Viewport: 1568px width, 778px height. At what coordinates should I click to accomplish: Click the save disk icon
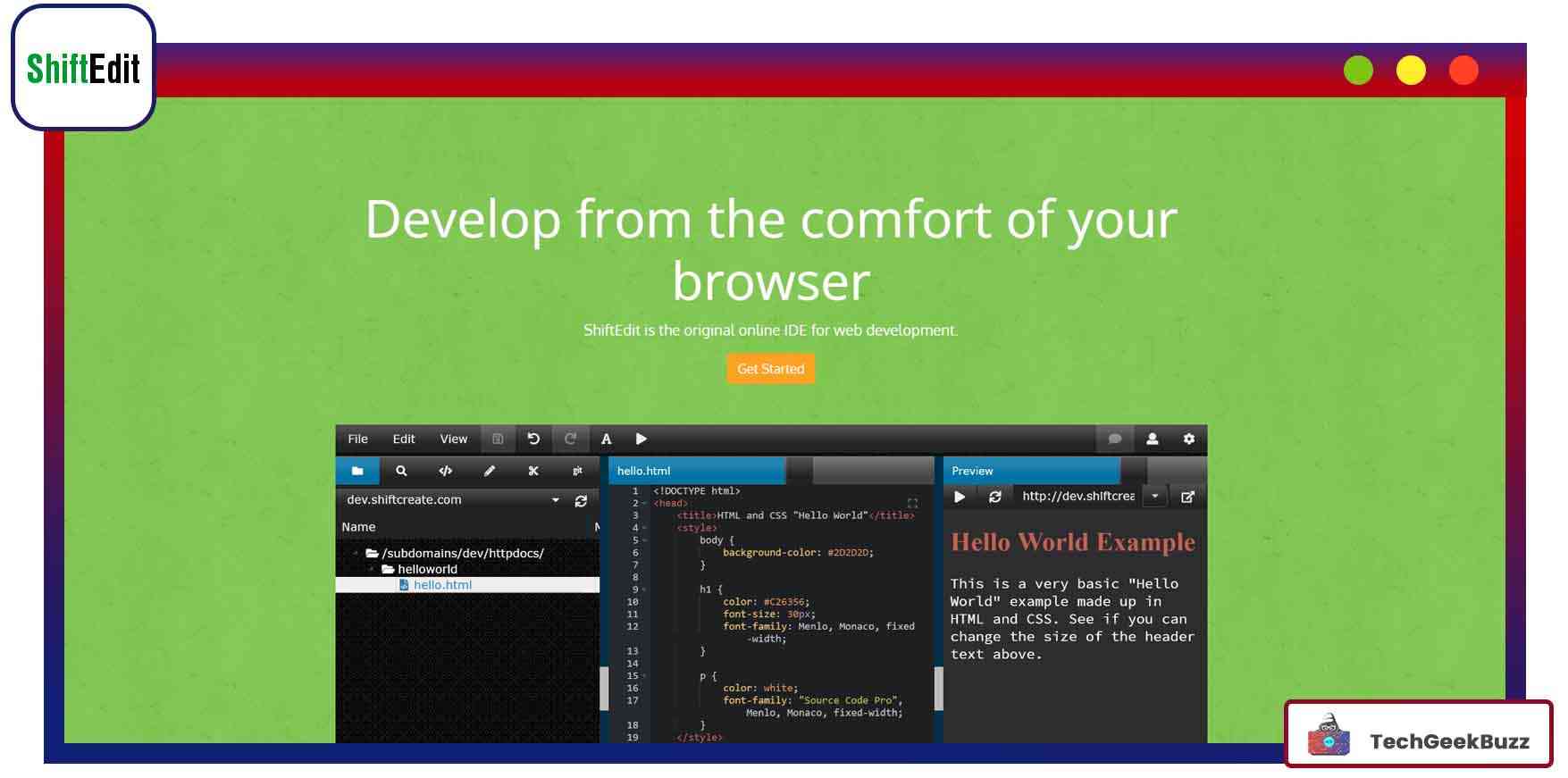tap(498, 439)
